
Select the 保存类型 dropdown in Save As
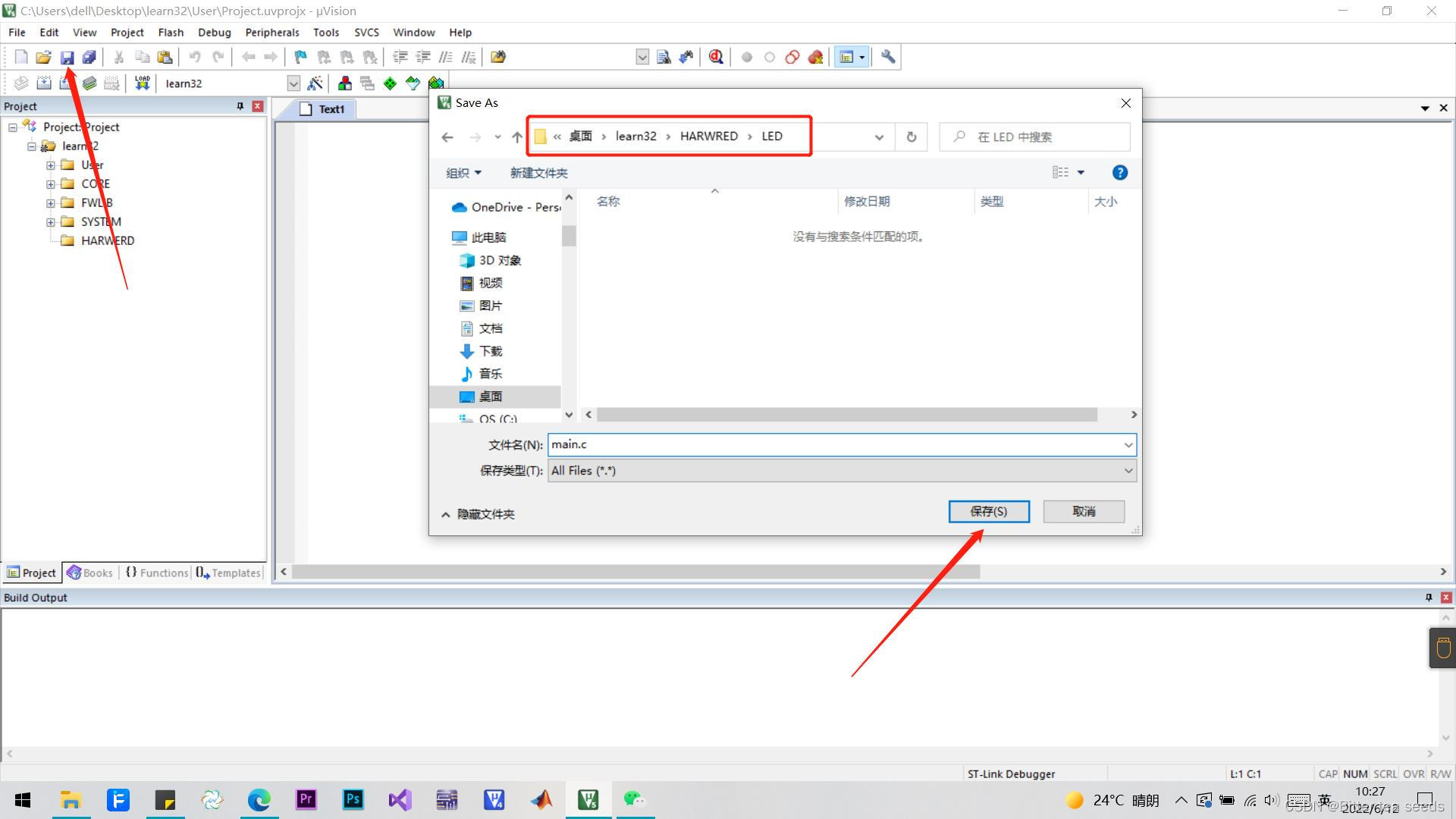(x=840, y=470)
